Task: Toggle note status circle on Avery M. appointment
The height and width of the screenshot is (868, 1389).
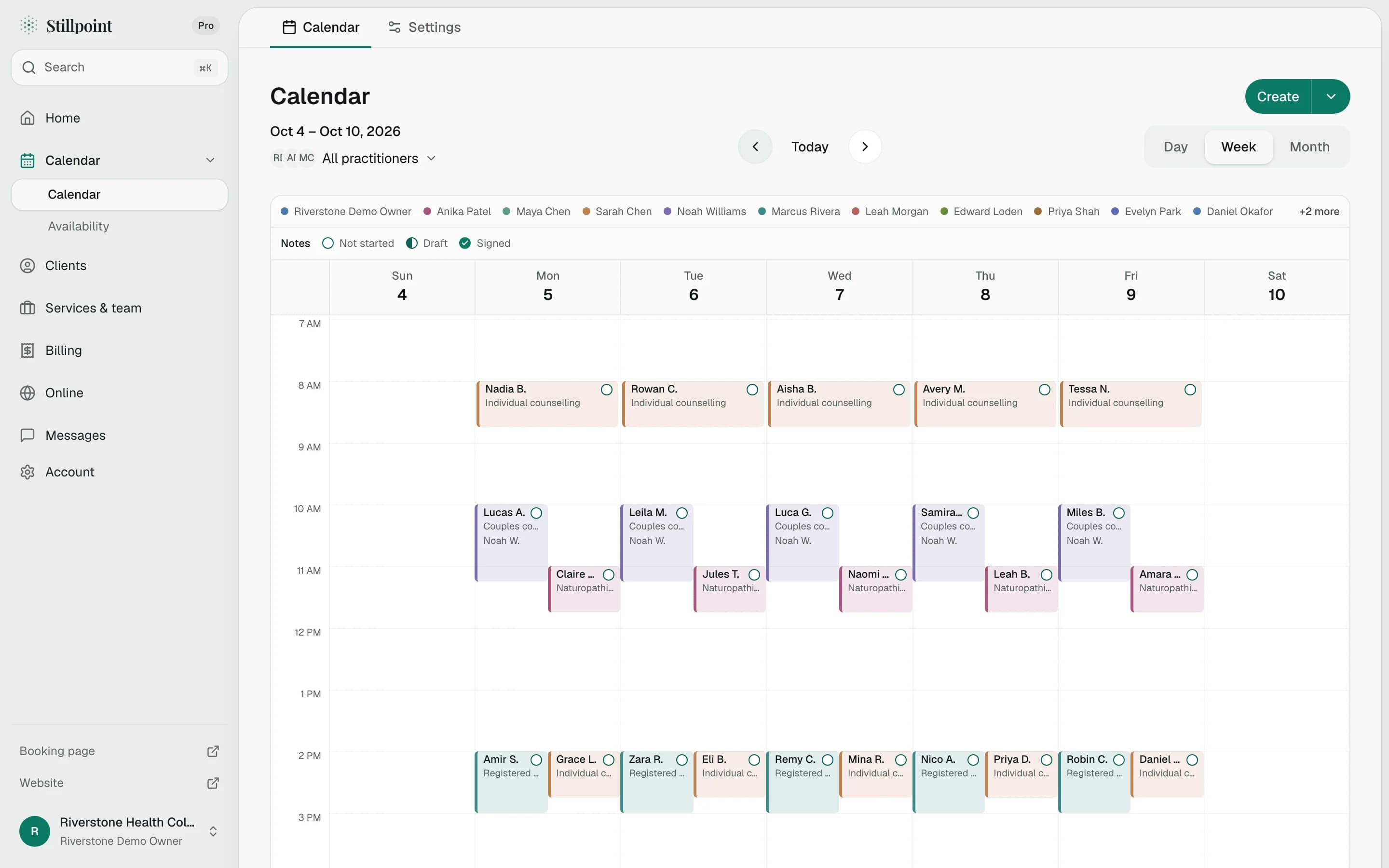Action: [x=1044, y=390]
